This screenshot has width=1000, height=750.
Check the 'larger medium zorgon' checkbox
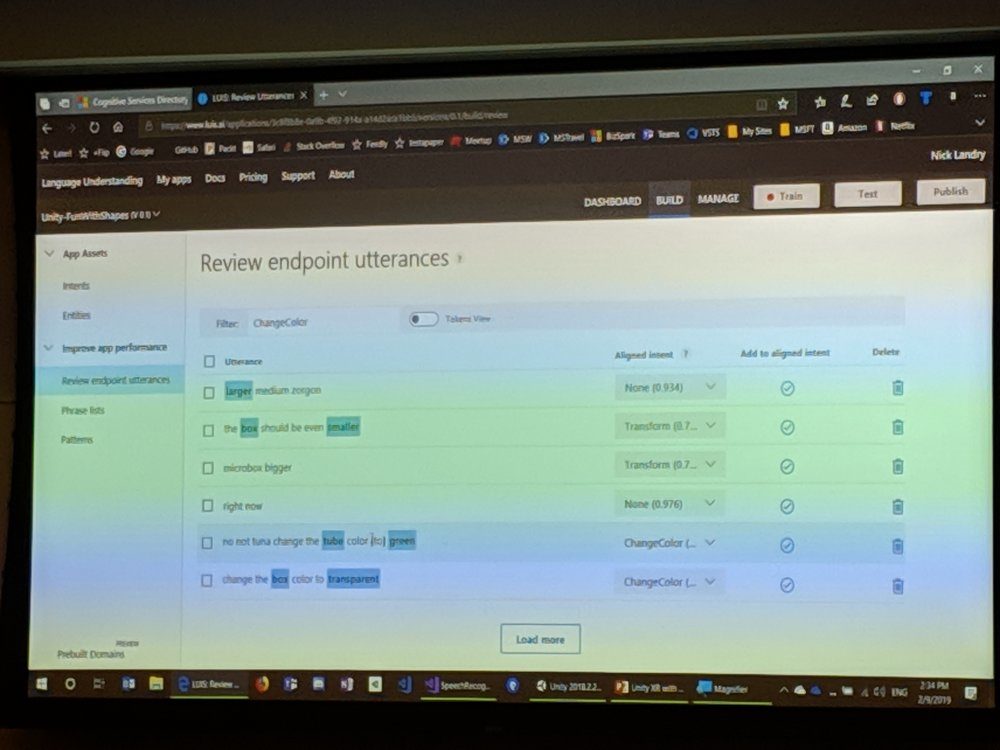(x=209, y=392)
